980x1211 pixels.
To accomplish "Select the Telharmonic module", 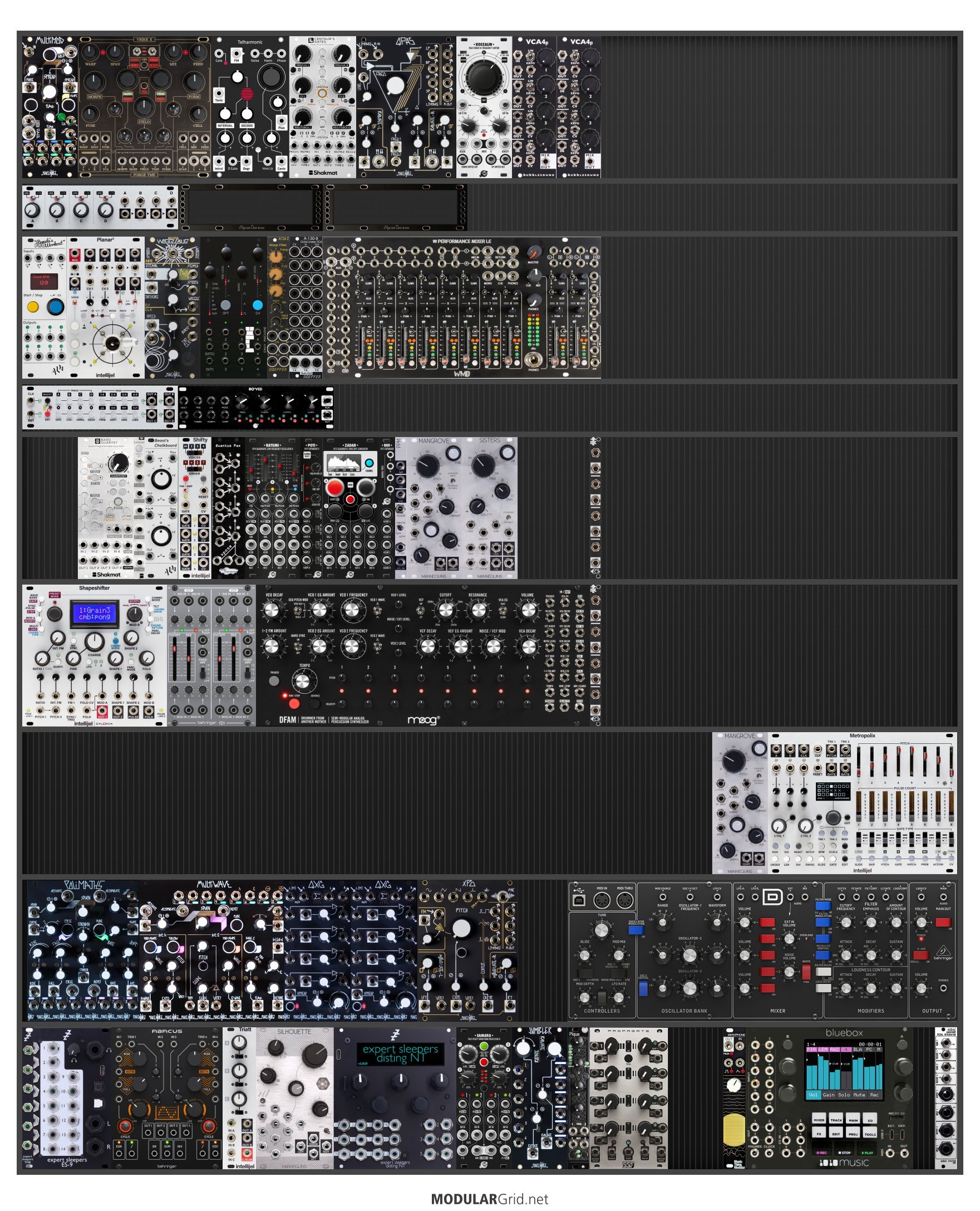I will (250, 107).
